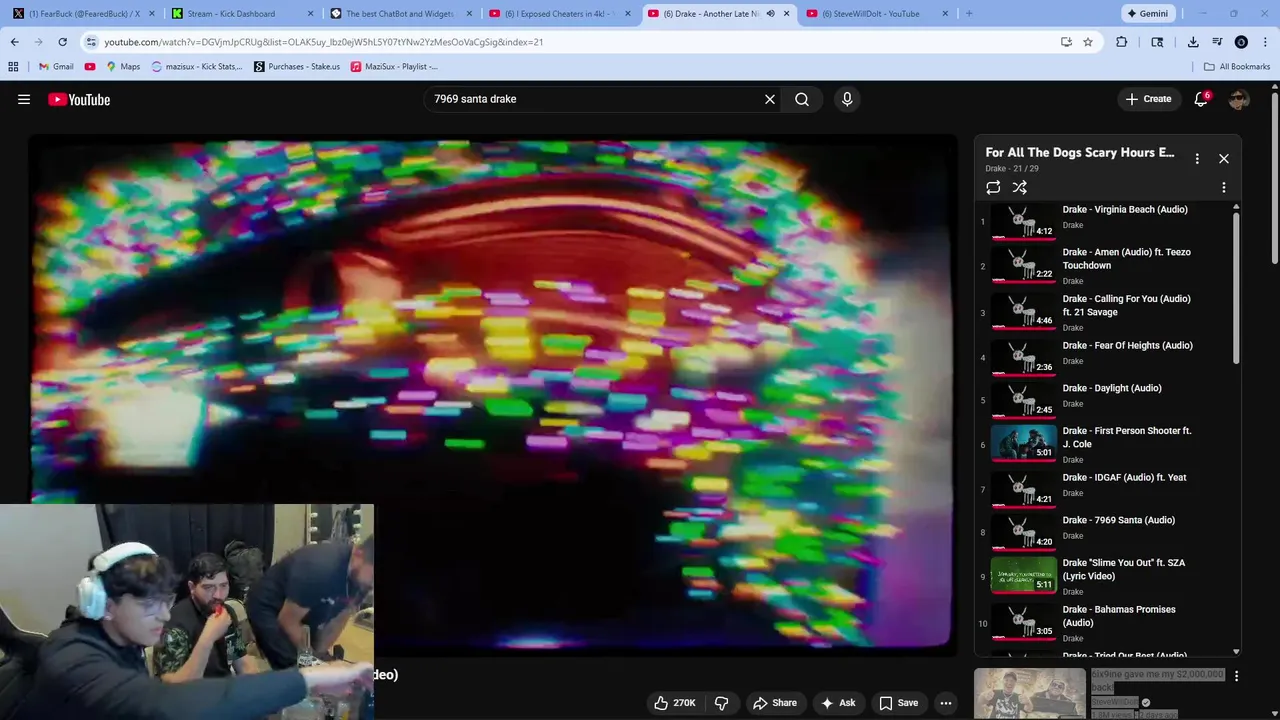1280x720 pixels.
Task: Open the YouTube hamburger guide menu
Action: (x=24, y=99)
